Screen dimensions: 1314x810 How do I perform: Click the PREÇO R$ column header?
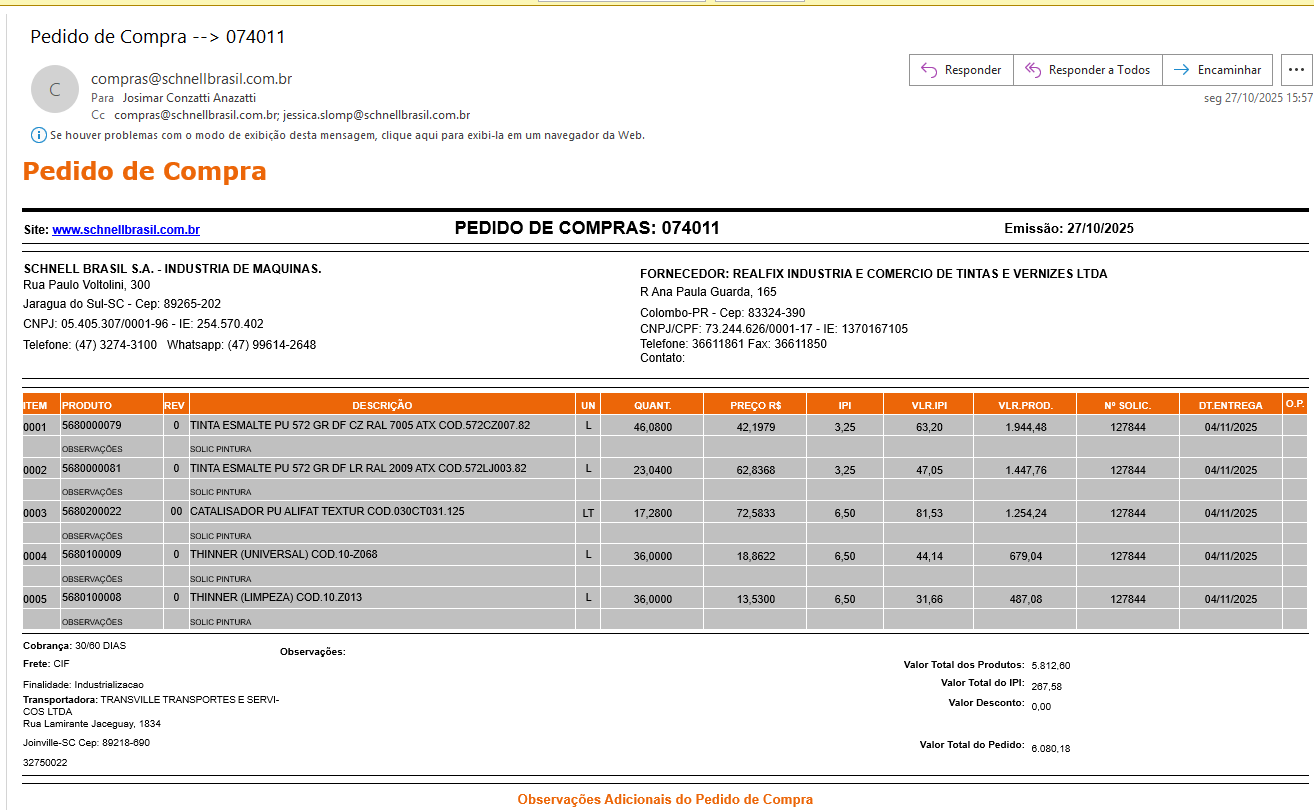[x=755, y=405]
